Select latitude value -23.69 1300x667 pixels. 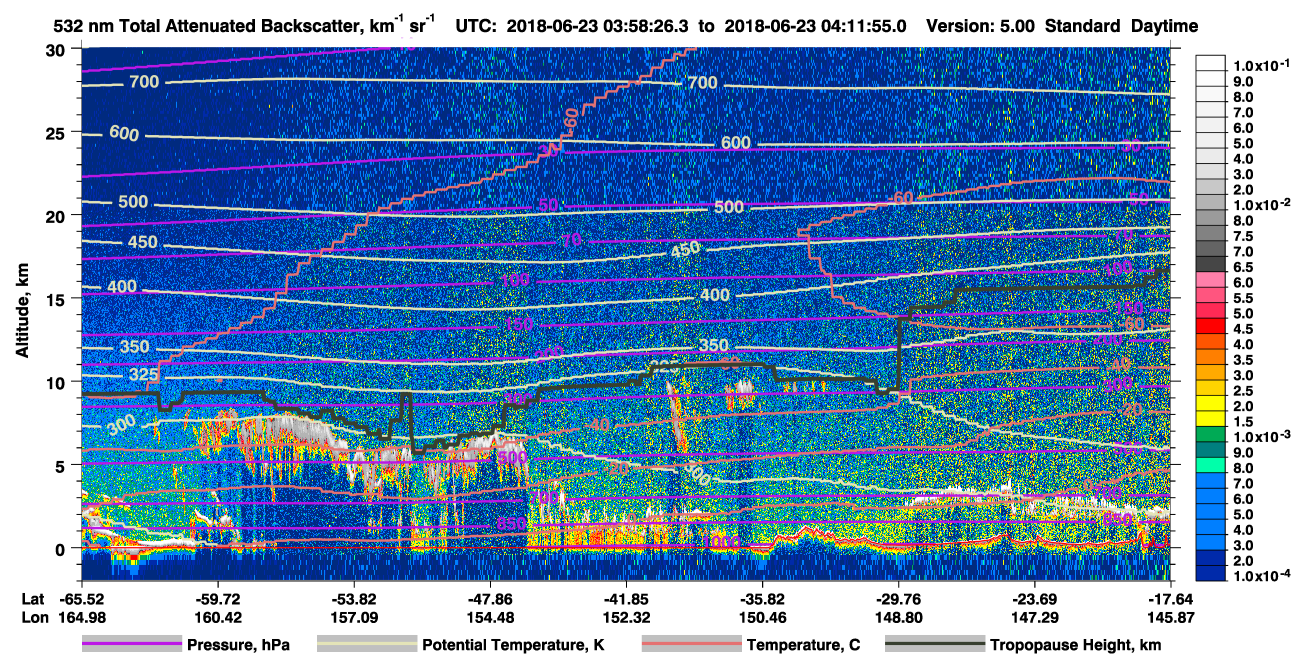tap(1034, 598)
